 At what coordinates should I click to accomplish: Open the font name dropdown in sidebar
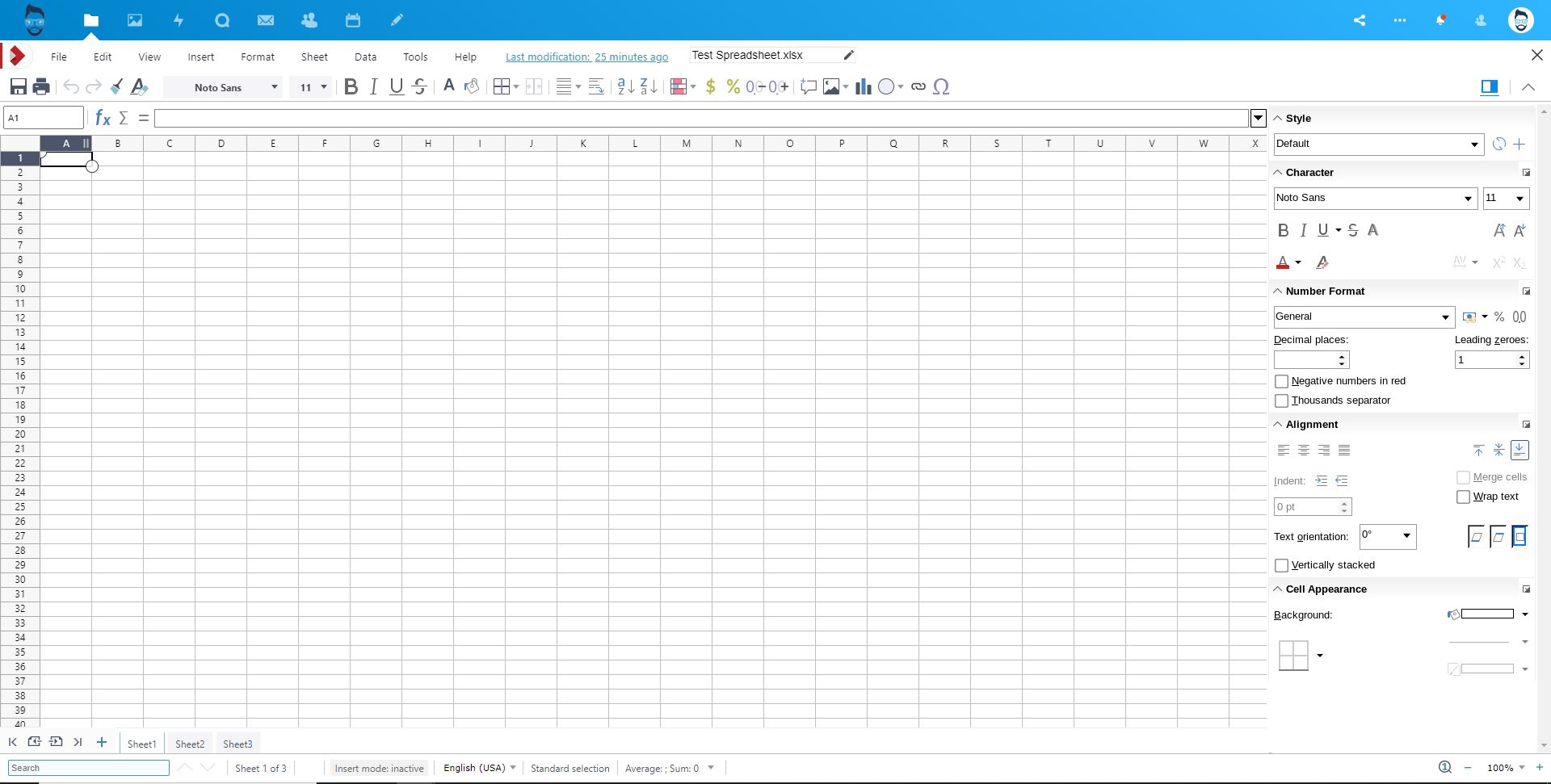[1467, 198]
